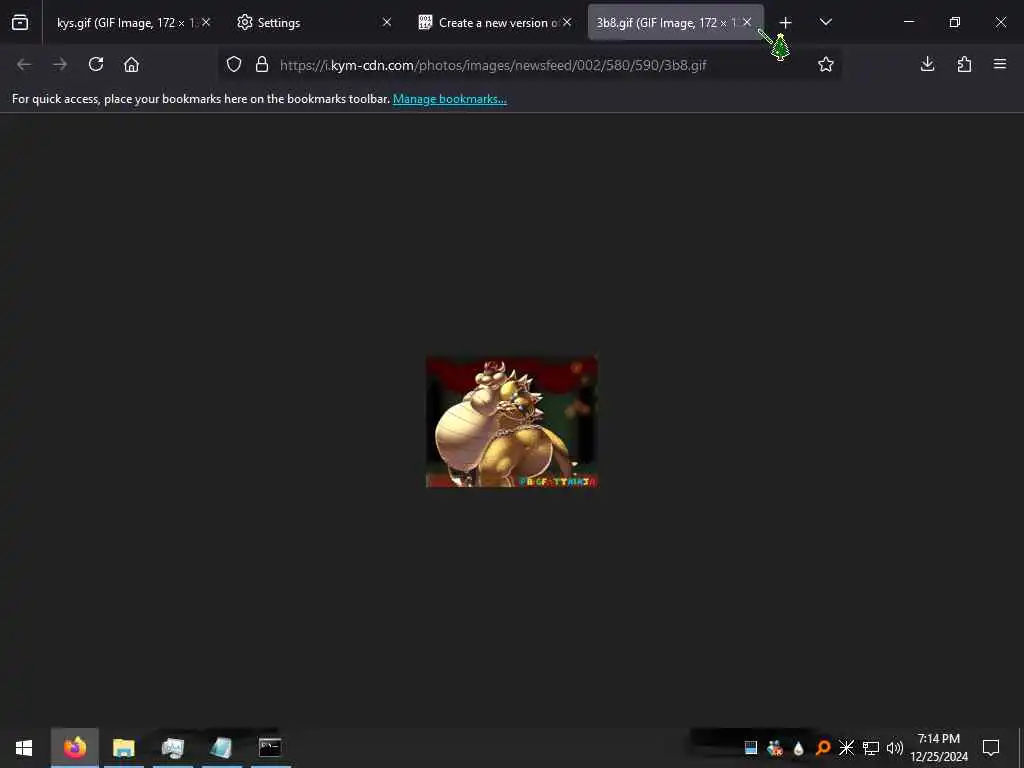This screenshot has width=1024, height=768.
Task: Open the blue notepad taskbar app
Action: pyautogui.click(x=221, y=748)
